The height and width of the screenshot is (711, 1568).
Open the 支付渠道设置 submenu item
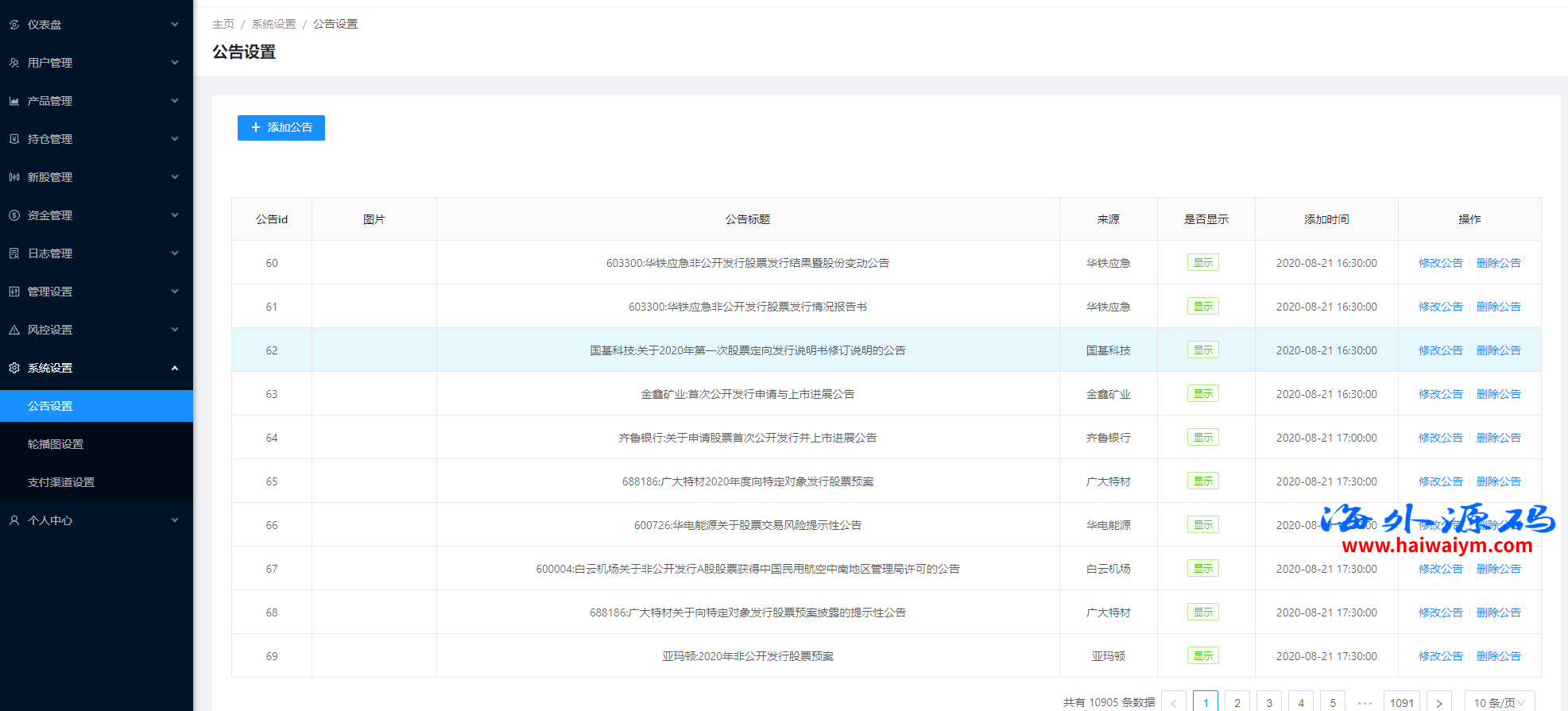coord(61,482)
